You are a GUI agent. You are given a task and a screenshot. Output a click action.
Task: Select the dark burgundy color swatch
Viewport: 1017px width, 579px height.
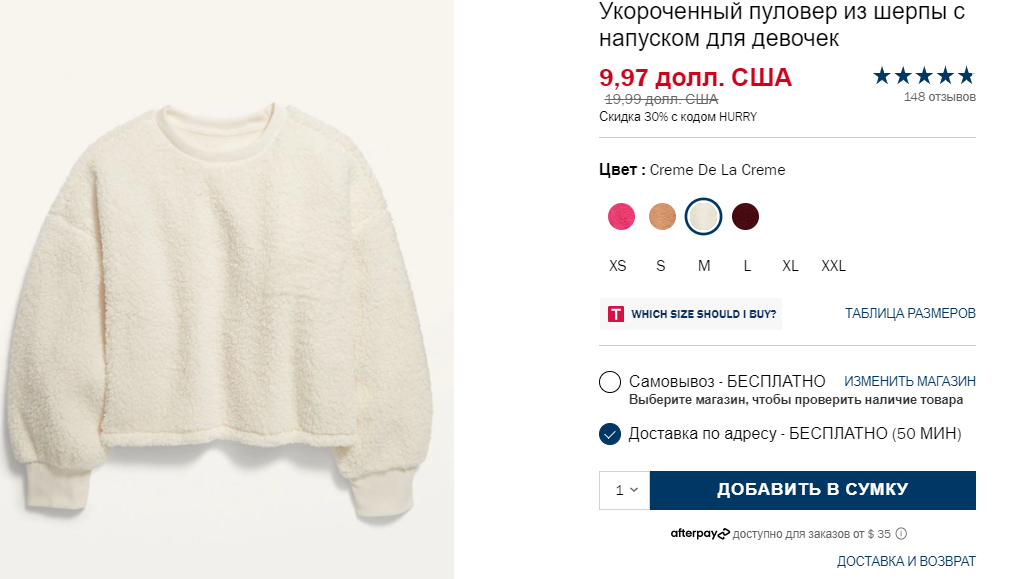[745, 217]
